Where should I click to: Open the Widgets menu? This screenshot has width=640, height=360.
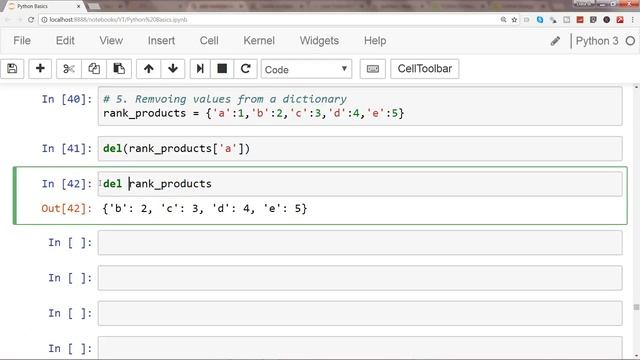coord(319,41)
